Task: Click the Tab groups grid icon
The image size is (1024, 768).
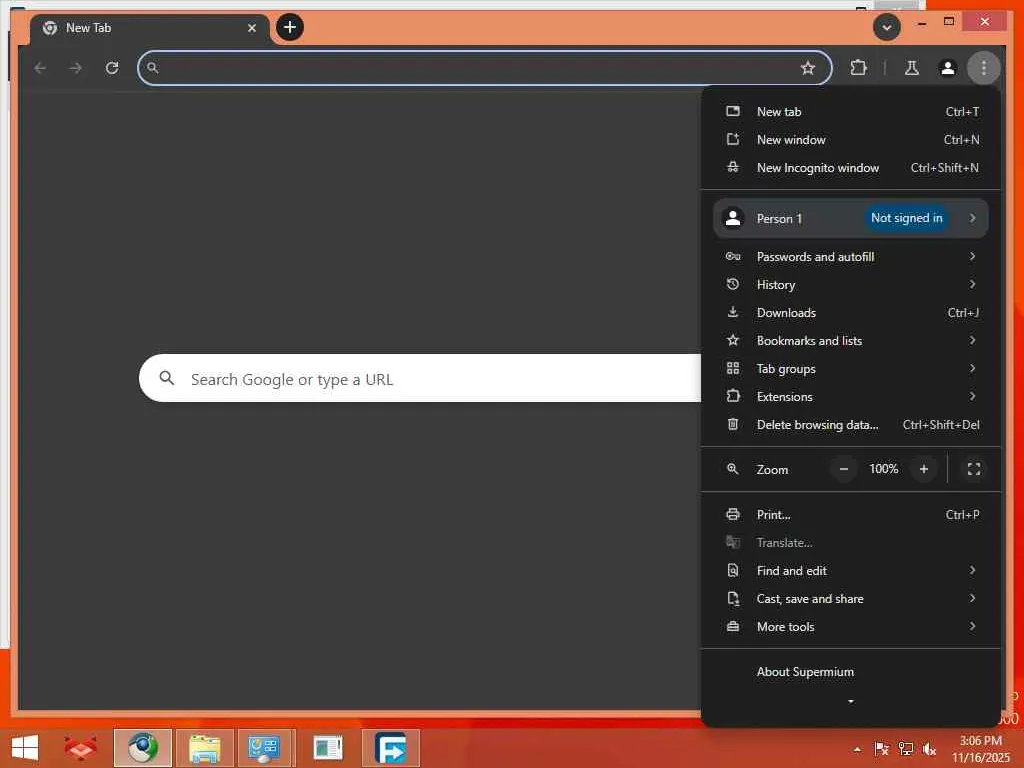Action: 733,368
